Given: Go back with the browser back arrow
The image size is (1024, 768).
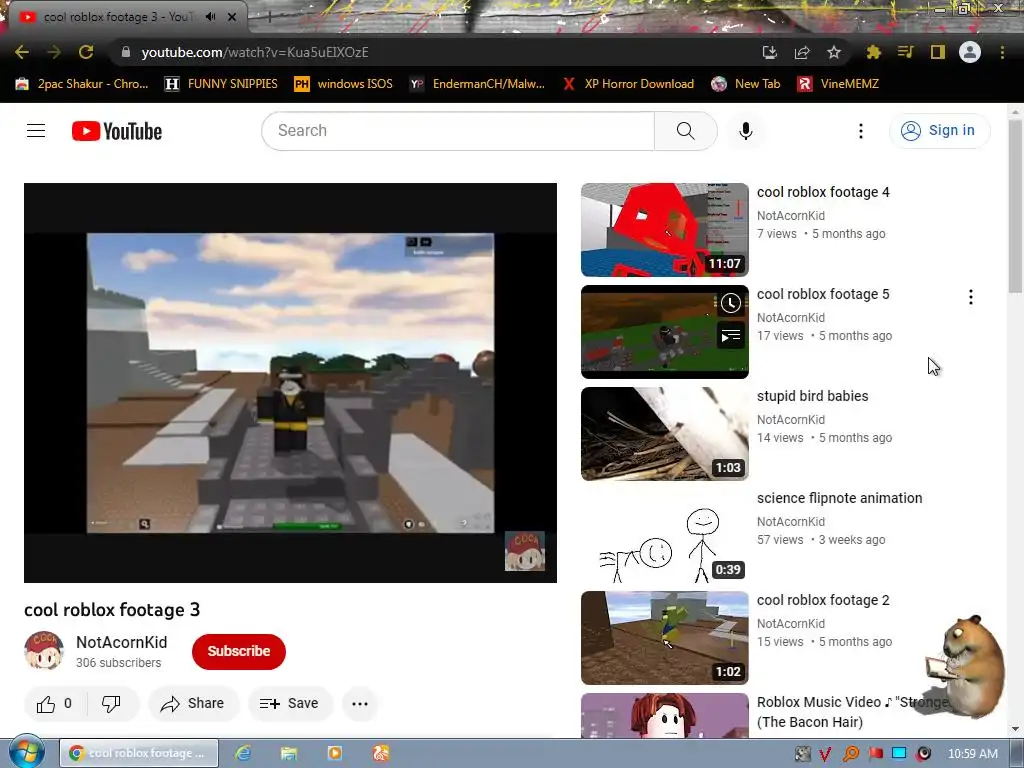Looking at the screenshot, I should pos(22,52).
